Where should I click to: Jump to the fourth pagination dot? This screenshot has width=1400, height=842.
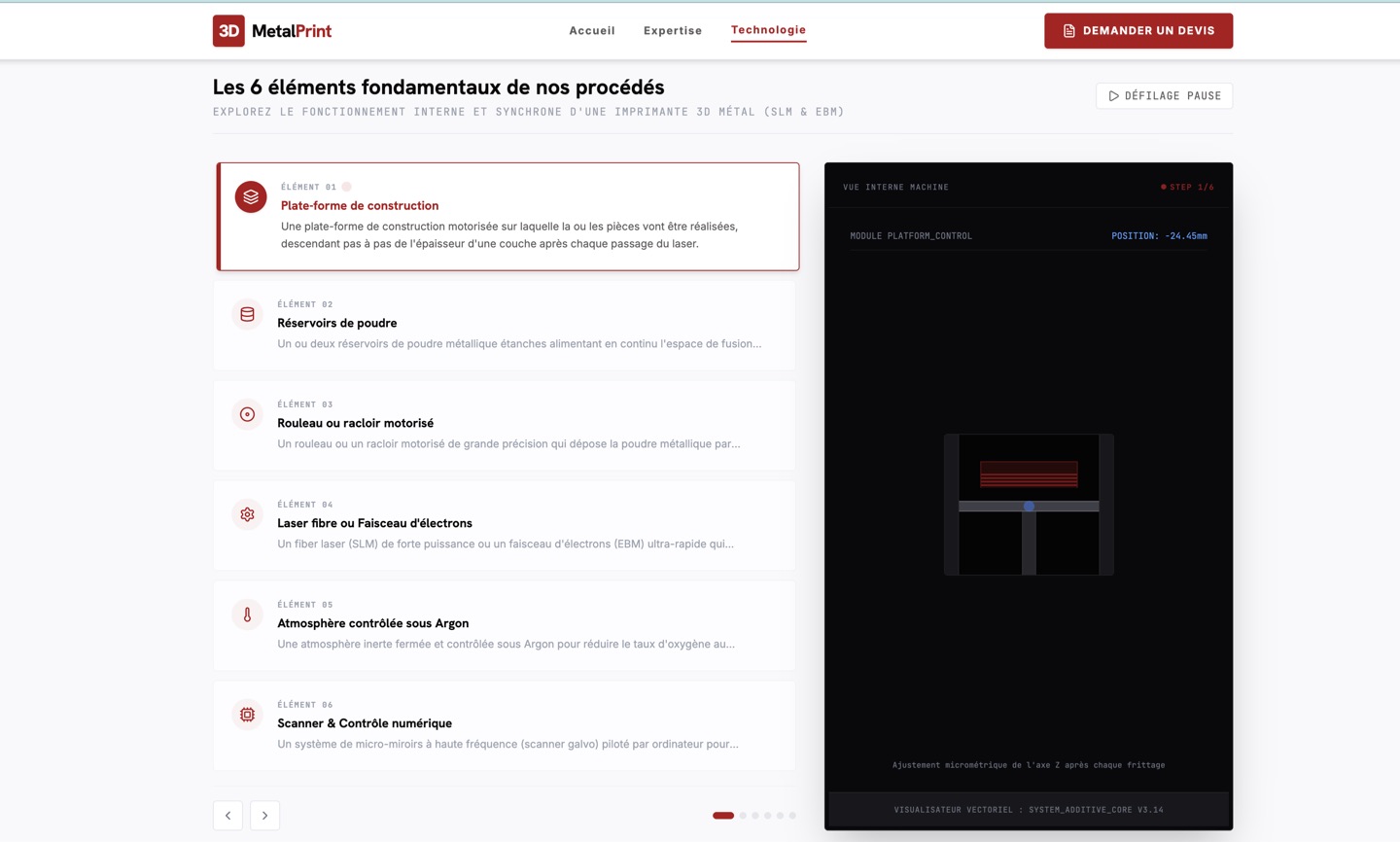pyautogui.click(x=768, y=816)
